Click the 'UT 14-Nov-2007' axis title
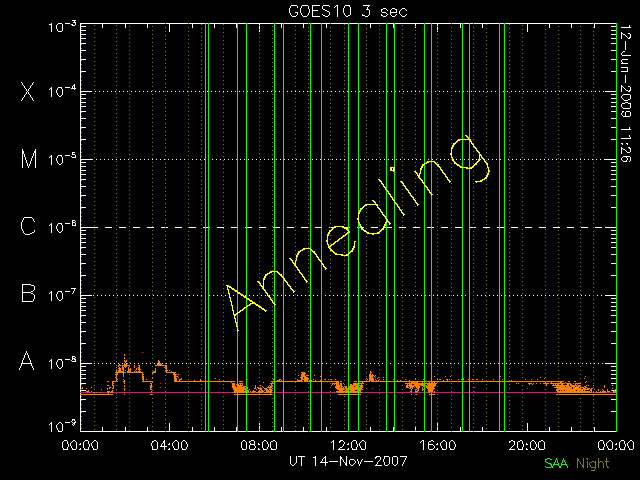 [x=348, y=461]
